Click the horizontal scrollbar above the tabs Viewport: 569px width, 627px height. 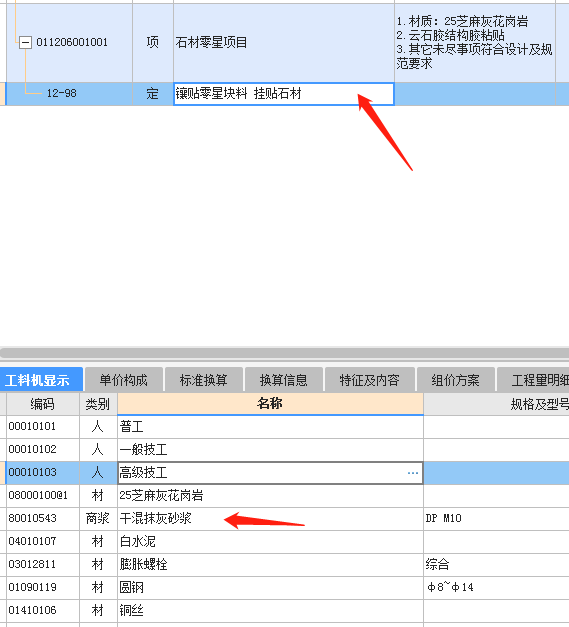click(x=284, y=353)
